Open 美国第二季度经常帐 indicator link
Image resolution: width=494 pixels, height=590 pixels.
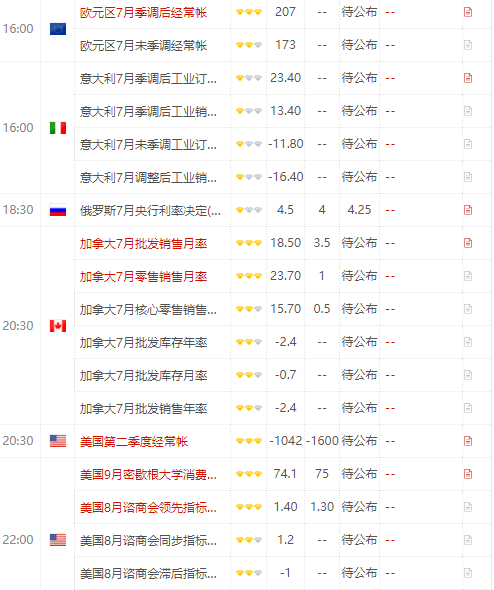134,442
